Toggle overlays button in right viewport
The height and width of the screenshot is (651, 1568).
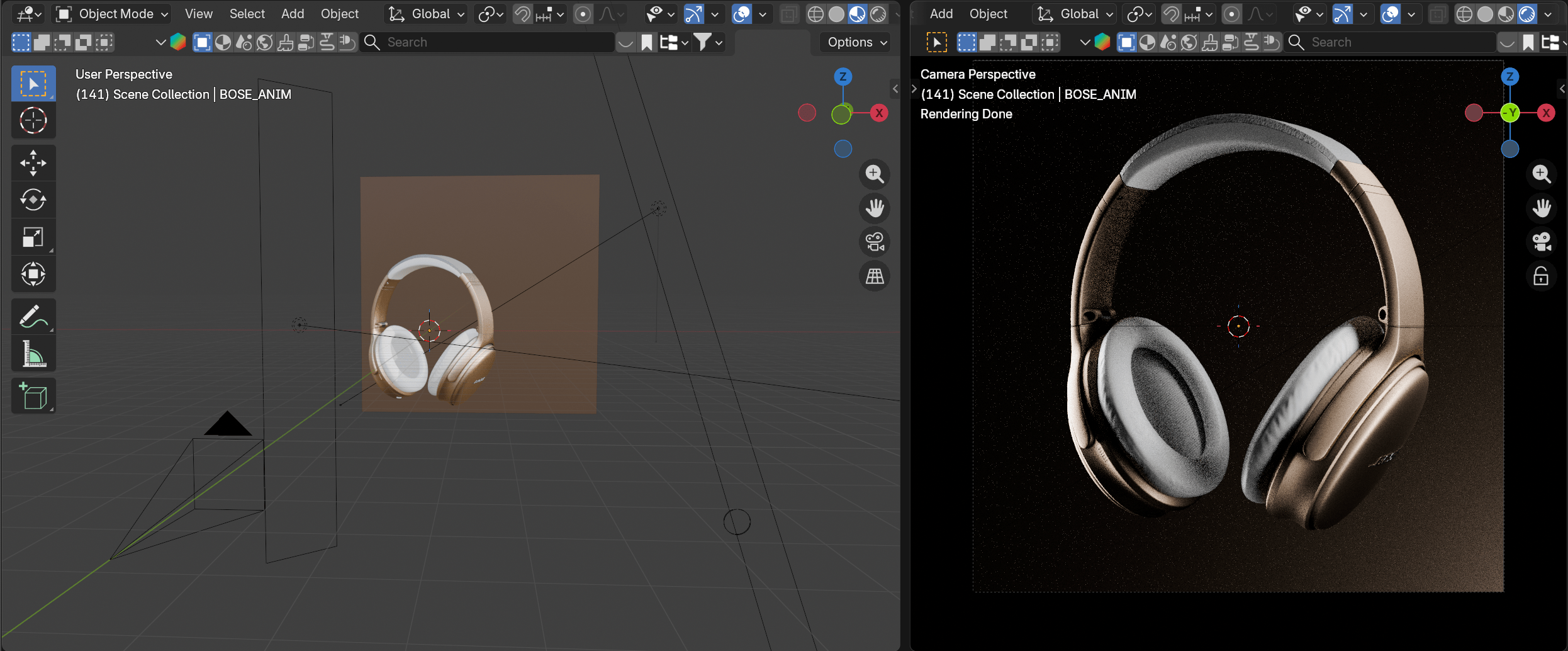[x=1390, y=14]
